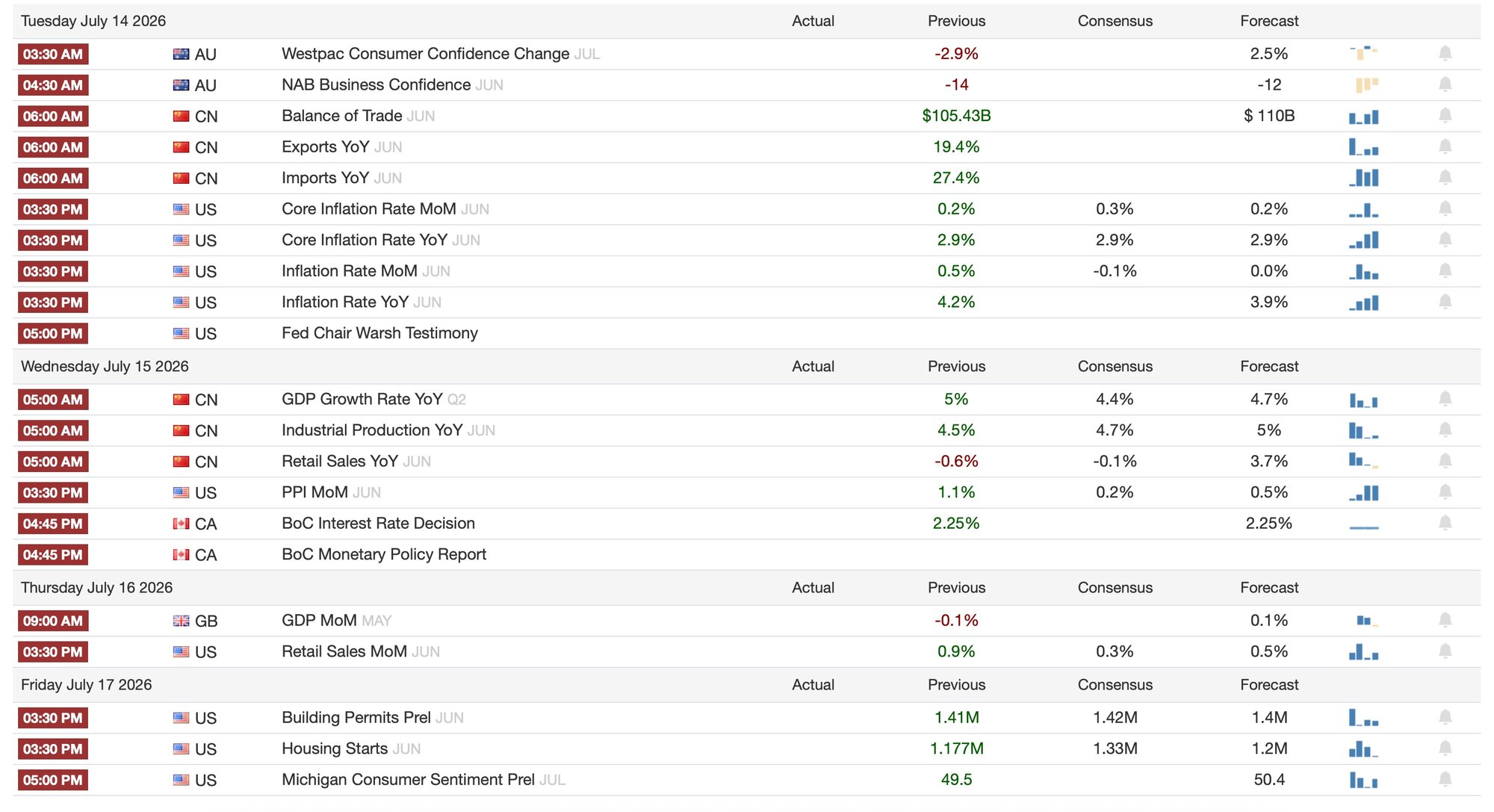
Task: Open China Retail Sales YoY event
Action: tap(340, 462)
